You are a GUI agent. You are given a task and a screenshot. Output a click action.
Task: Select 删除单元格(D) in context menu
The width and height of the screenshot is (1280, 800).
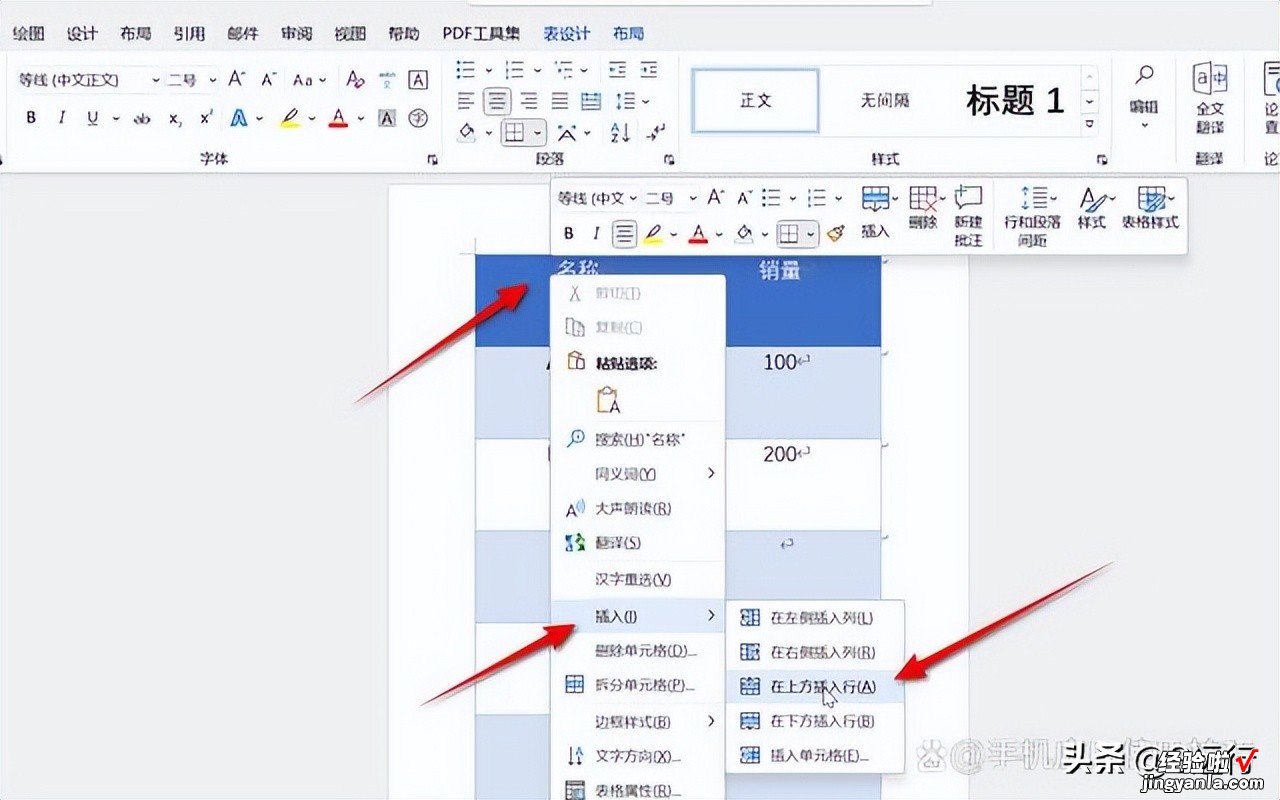coord(637,651)
